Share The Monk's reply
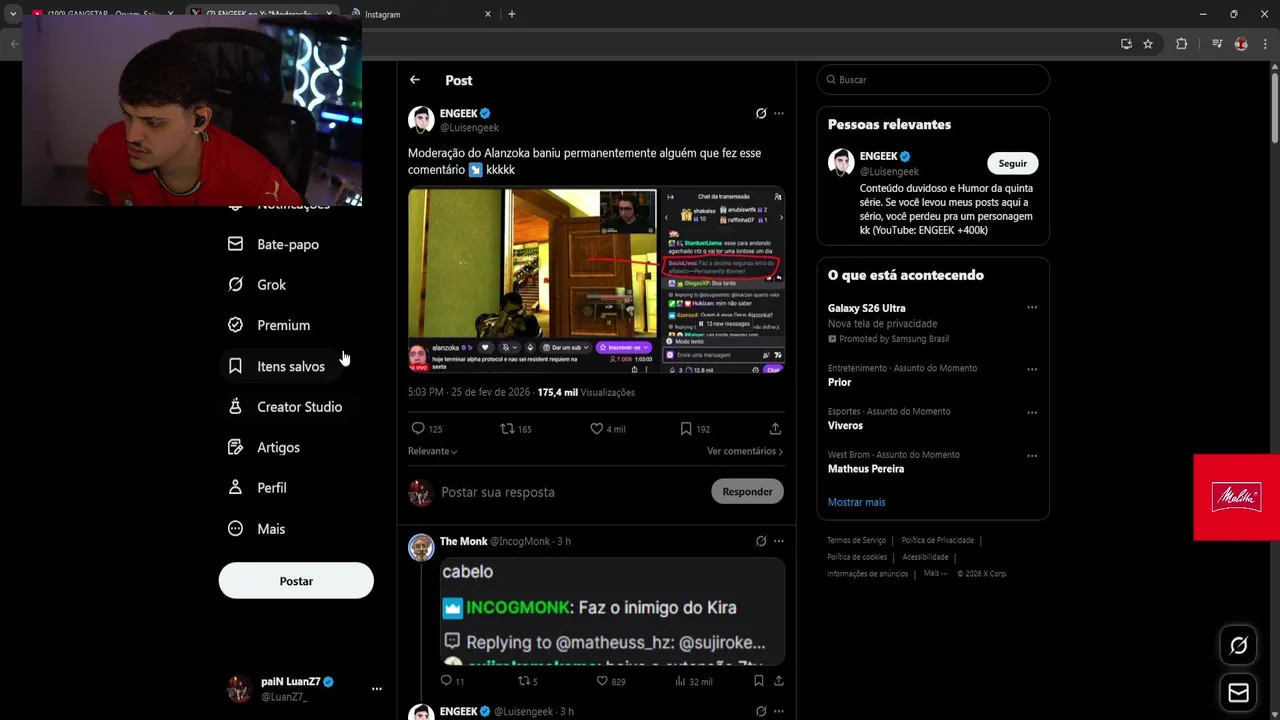The height and width of the screenshot is (720, 1280). point(778,681)
